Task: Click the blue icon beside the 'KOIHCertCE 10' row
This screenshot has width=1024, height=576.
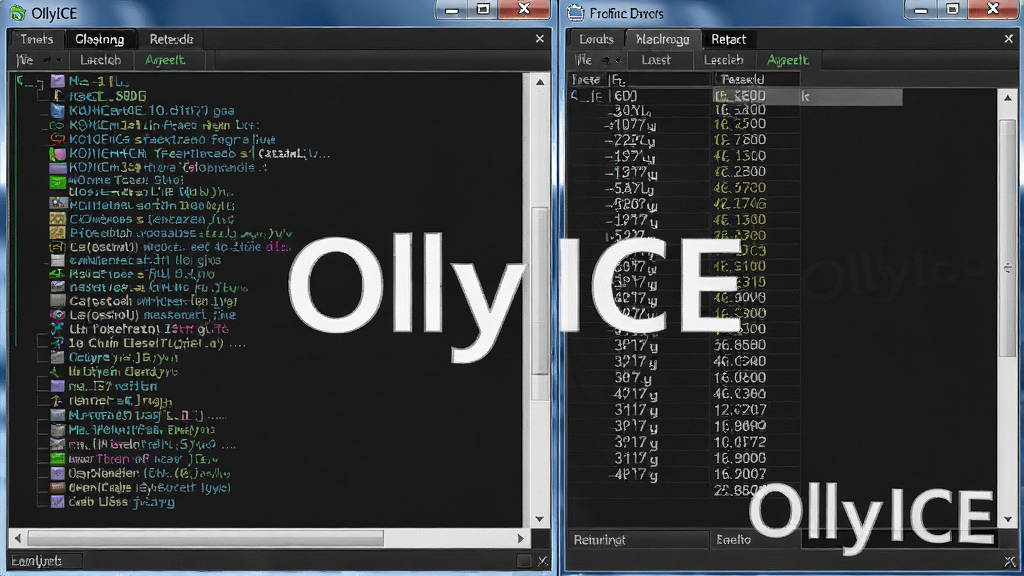Action: [x=57, y=110]
